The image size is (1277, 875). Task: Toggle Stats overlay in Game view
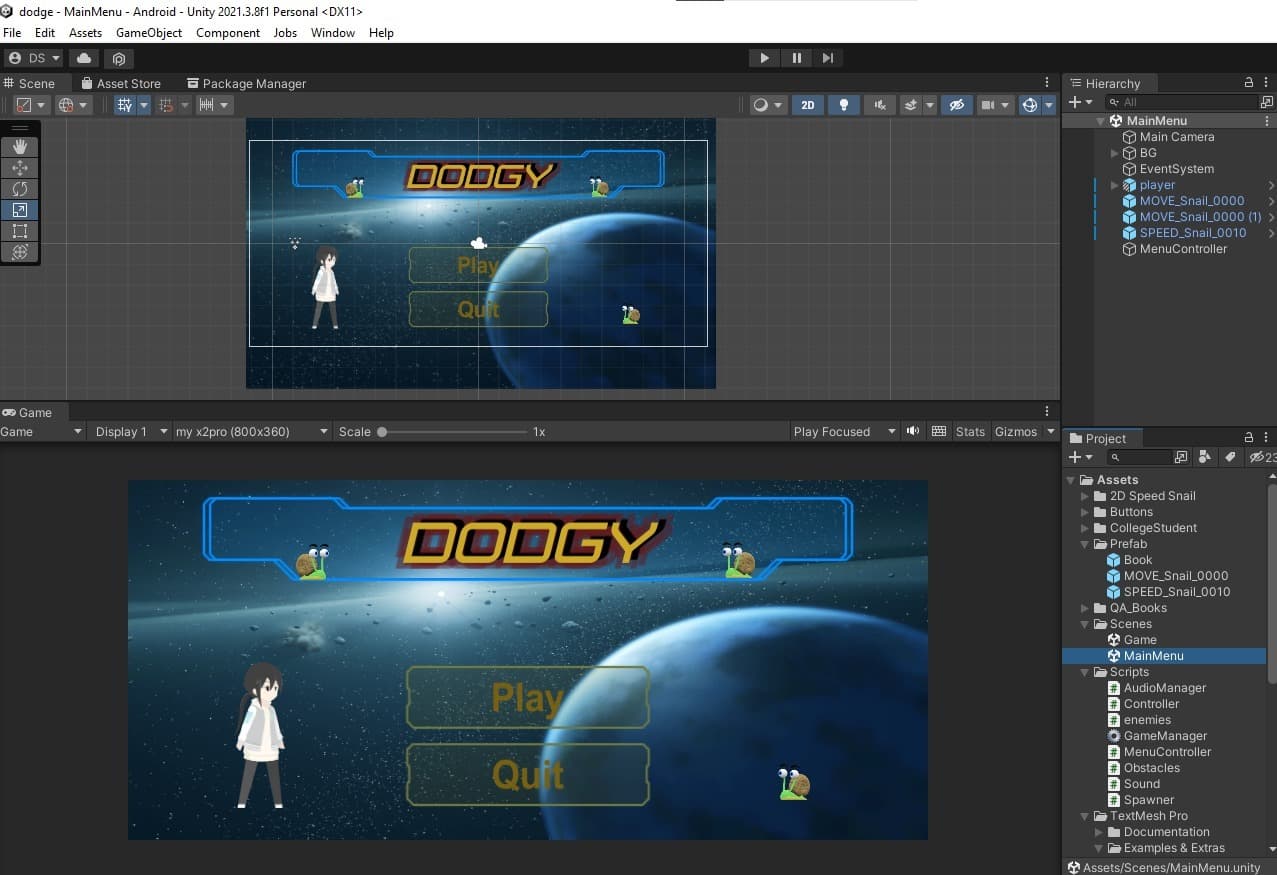[970, 431]
